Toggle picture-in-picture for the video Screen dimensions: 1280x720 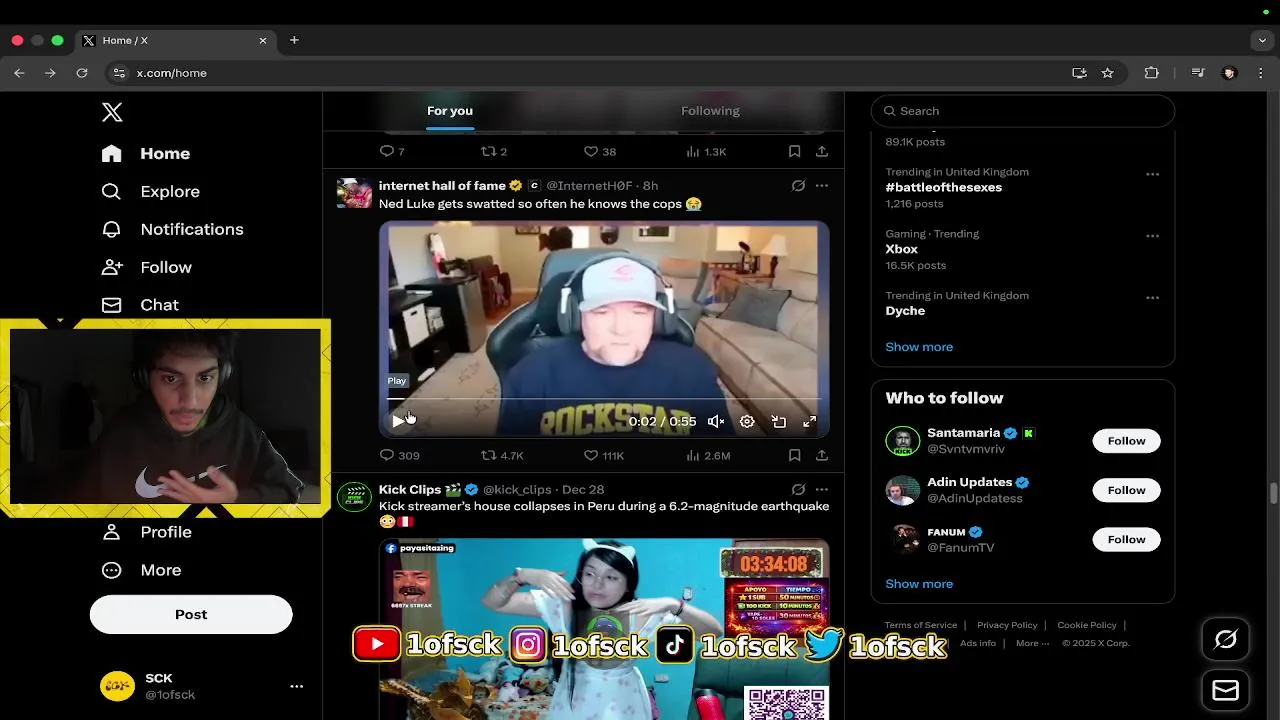[778, 421]
